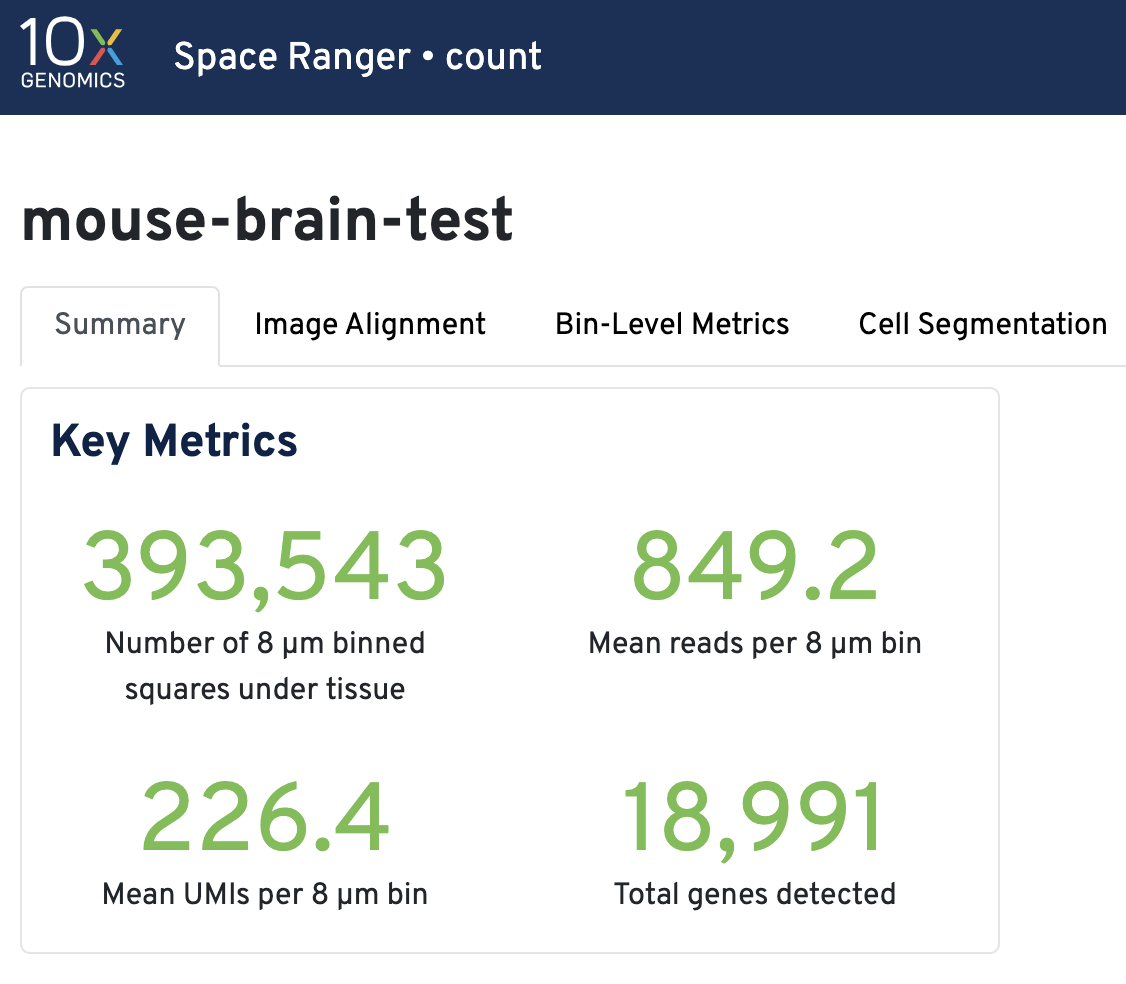Screen dimensions: 1126x984
Task: Click the GENOMICS text under the logo
Action: pos(72,80)
